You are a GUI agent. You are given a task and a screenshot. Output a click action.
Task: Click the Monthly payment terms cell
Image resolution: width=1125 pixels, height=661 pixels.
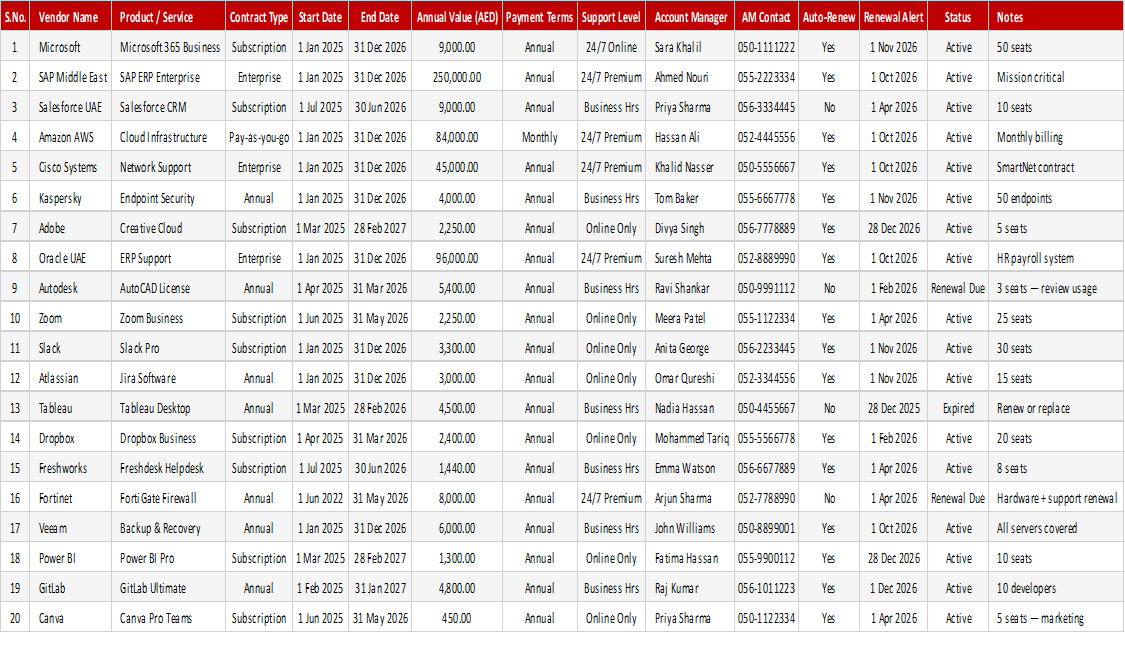click(x=540, y=138)
